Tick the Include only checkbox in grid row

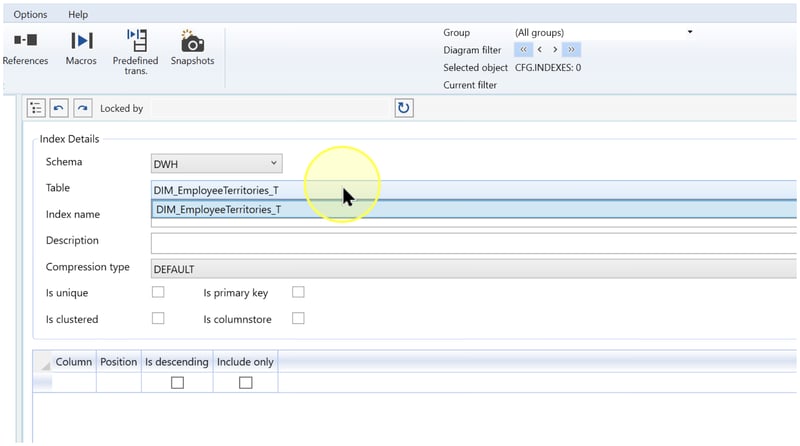tap(245, 383)
